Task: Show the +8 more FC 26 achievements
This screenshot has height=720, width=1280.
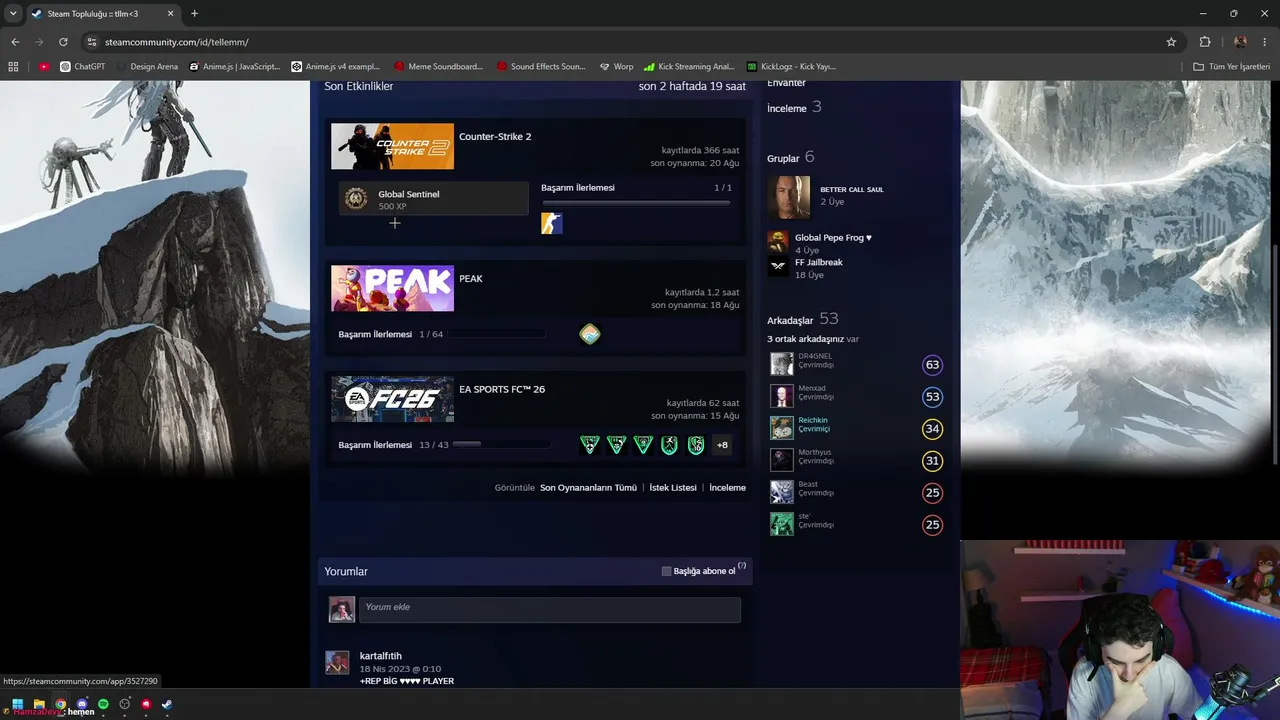Action: [722, 445]
